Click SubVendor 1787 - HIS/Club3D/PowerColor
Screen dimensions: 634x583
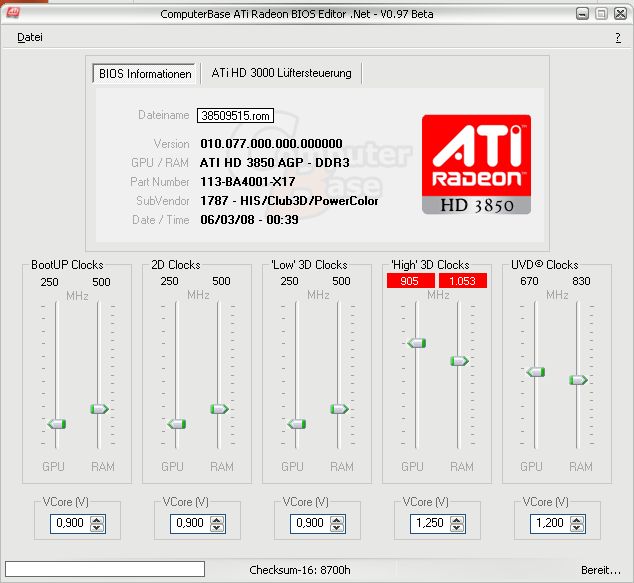[x=289, y=201]
